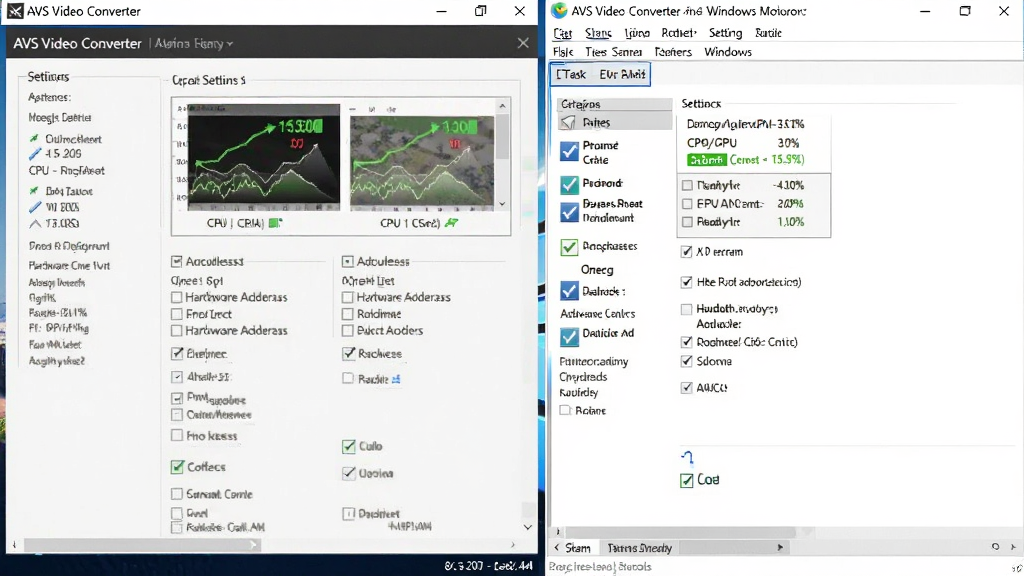Click the chart preview vertical scrollbar thumb
This screenshot has height=576, width=1024.
[x=502, y=136]
